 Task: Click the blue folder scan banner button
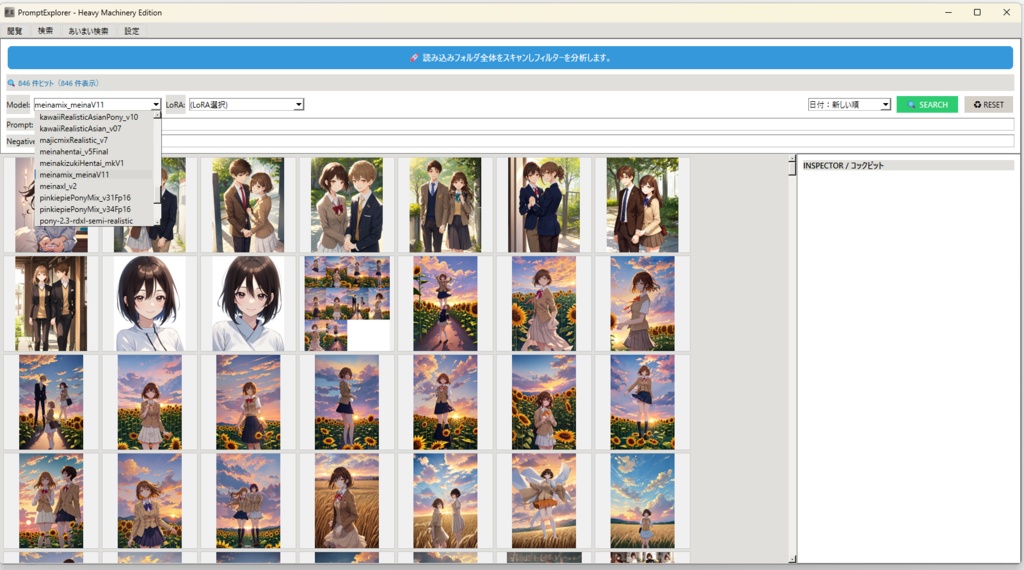point(510,57)
